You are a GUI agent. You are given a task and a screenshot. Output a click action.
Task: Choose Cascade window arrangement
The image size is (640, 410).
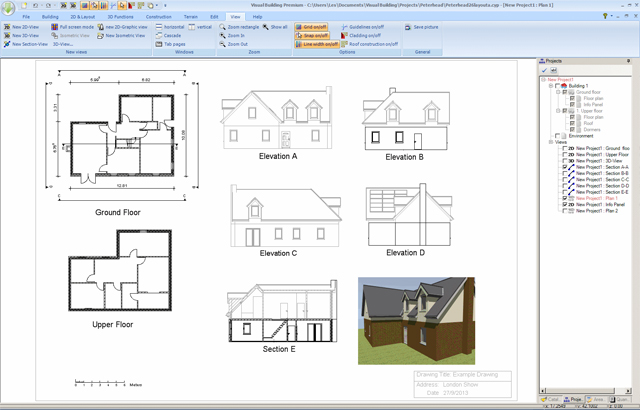point(171,36)
